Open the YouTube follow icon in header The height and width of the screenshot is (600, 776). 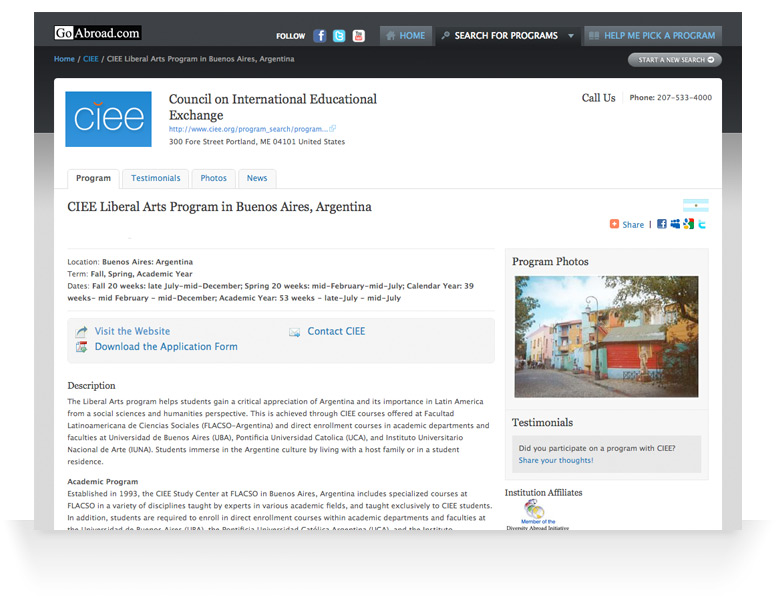pos(359,36)
